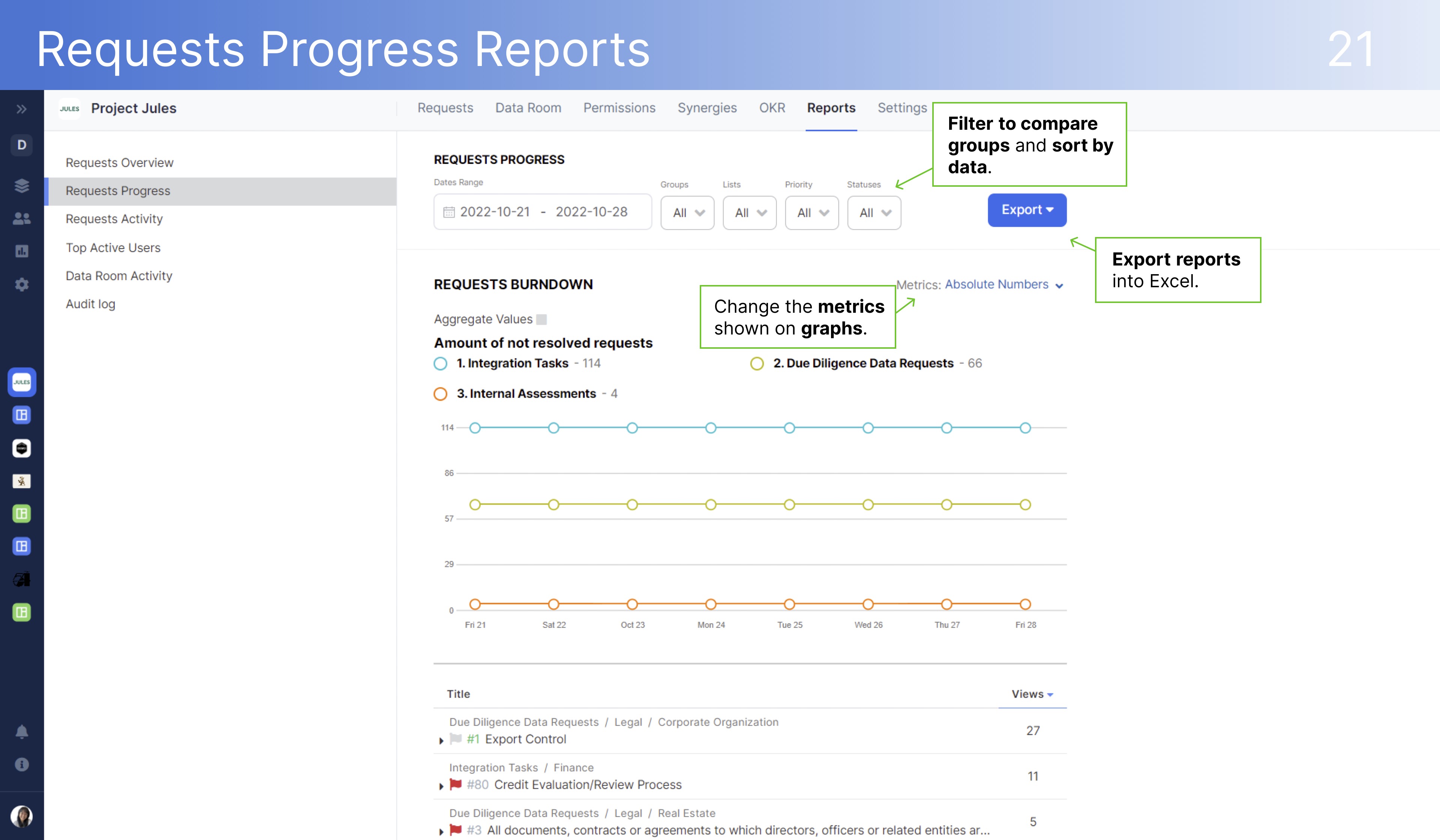Collapse the sidebar using the double-arrow icon
This screenshot has height=840, width=1440.
[21, 109]
